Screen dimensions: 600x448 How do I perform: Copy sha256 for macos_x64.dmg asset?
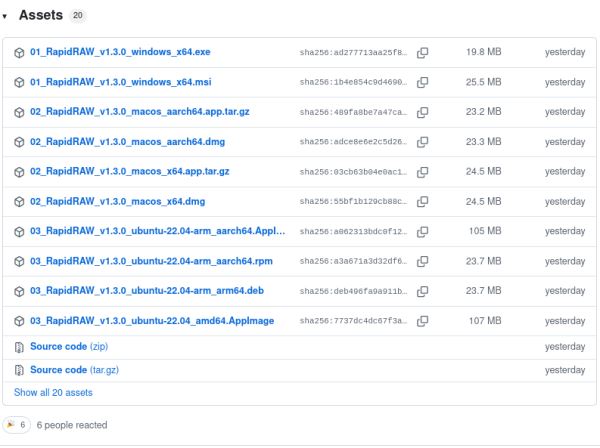click(422, 202)
